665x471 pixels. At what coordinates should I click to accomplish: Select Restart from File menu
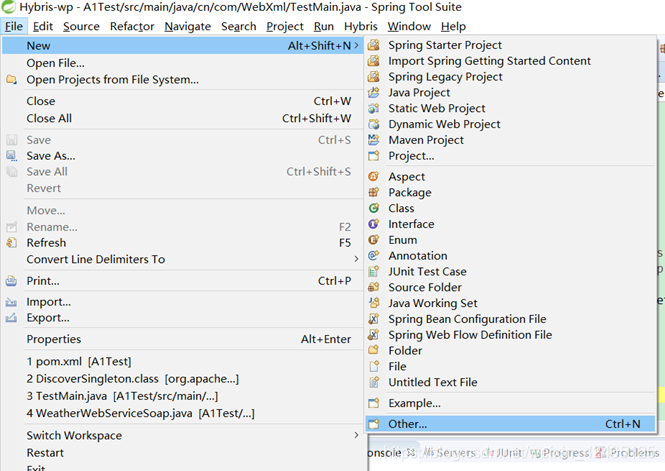coord(182,453)
